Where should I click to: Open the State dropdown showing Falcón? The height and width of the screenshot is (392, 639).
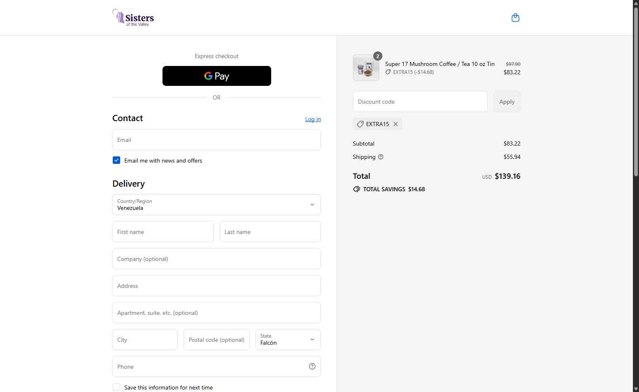(x=288, y=339)
